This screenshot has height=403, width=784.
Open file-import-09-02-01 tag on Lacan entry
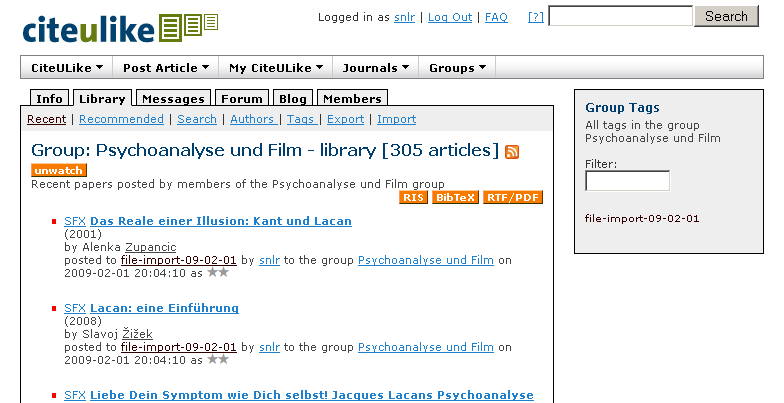point(178,347)
